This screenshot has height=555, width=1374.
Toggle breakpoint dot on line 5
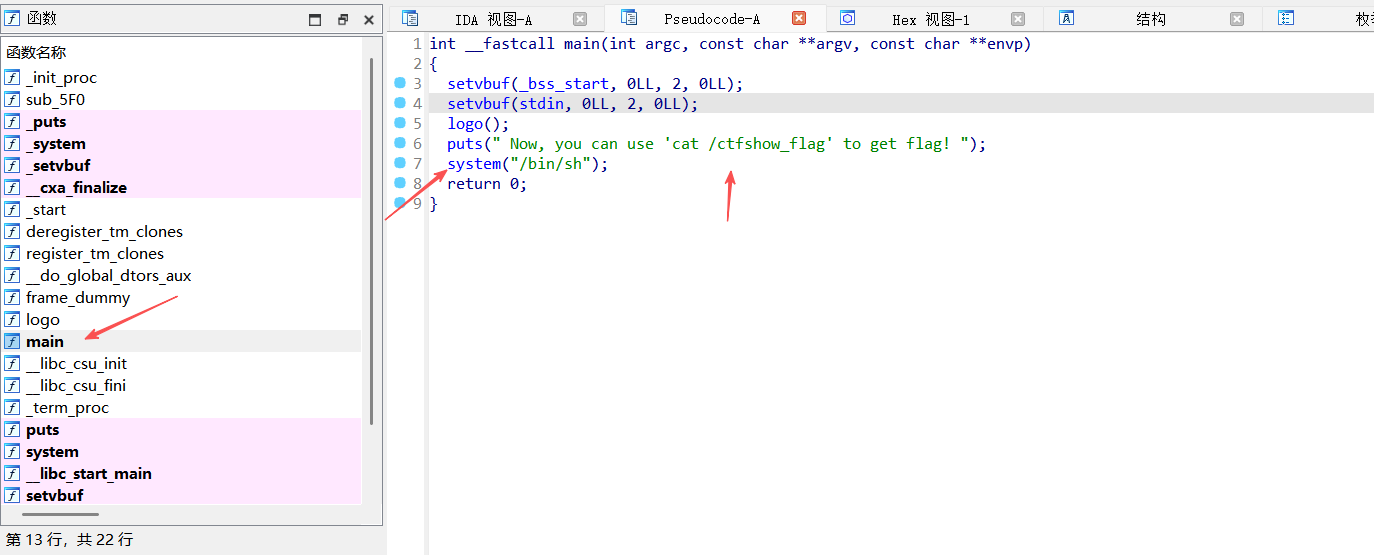(x=400, y=123)
